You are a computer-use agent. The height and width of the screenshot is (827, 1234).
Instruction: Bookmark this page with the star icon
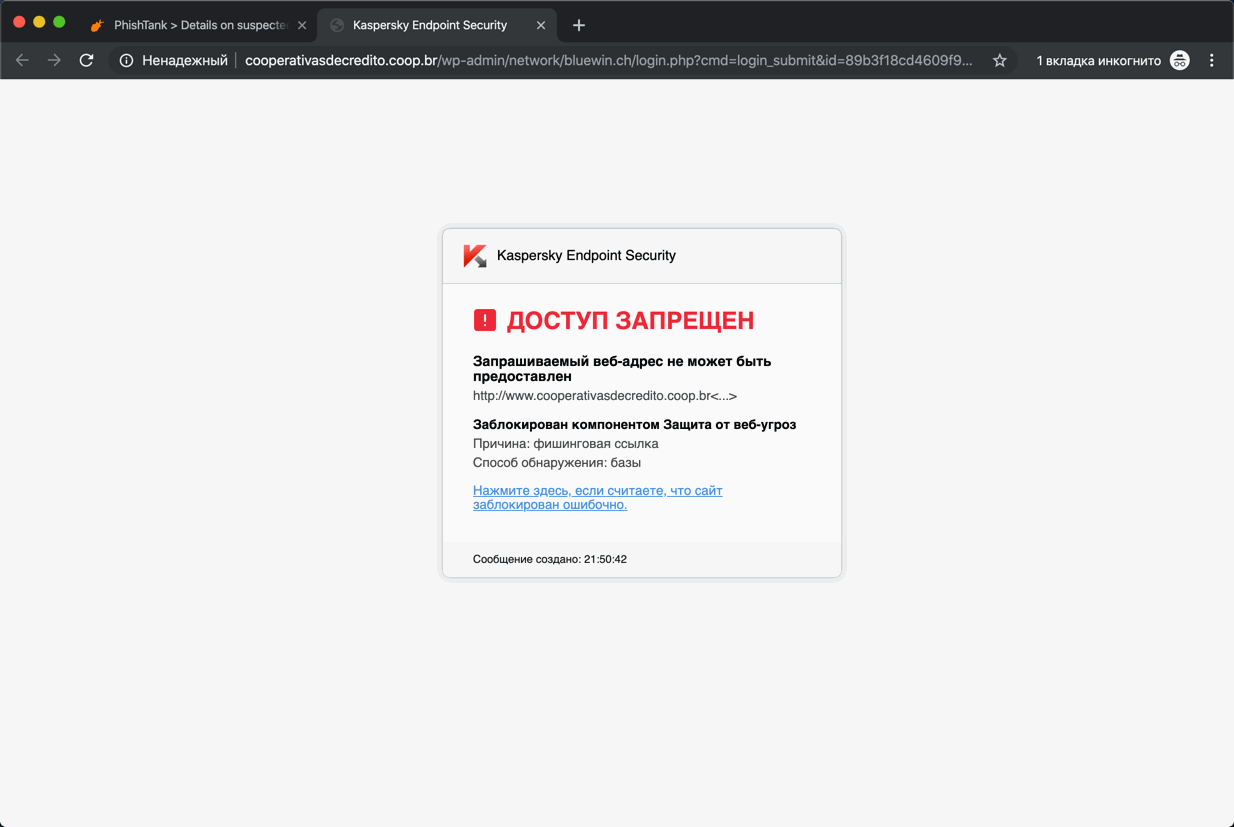pos(999,61)
